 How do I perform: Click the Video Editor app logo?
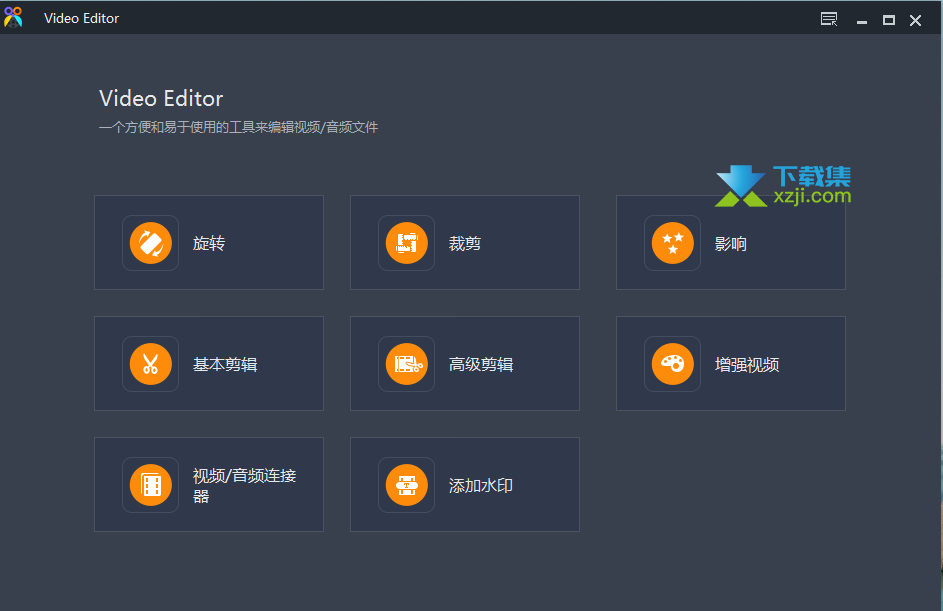point(13,17)
